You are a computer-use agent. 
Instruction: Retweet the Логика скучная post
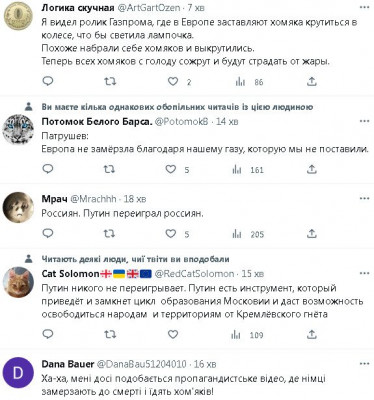(110, 81)
